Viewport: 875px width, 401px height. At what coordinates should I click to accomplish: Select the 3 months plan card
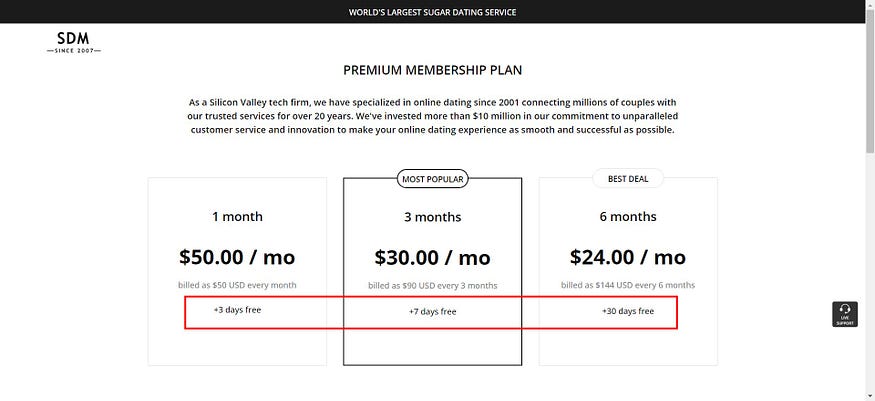432,272
